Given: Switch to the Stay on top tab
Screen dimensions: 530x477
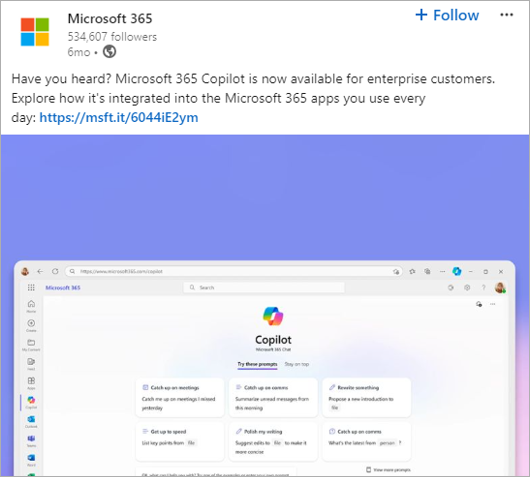Looking at the screenshot, I should pos(297,364).
